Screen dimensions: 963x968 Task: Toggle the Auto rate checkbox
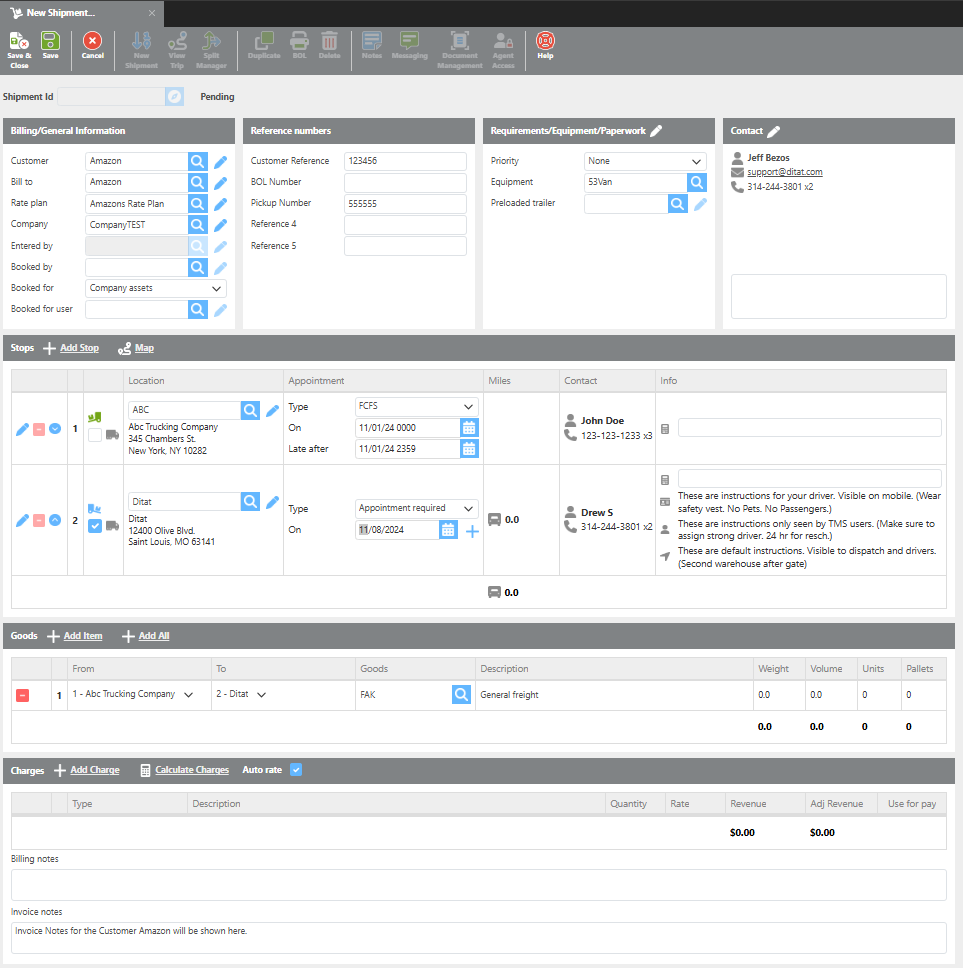point(295,770)
